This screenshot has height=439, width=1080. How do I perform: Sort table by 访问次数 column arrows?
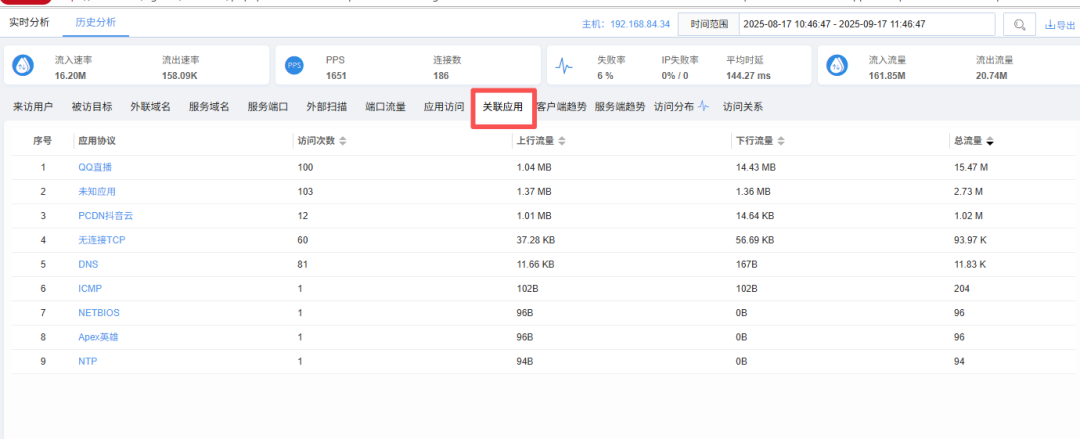point(343,141)
